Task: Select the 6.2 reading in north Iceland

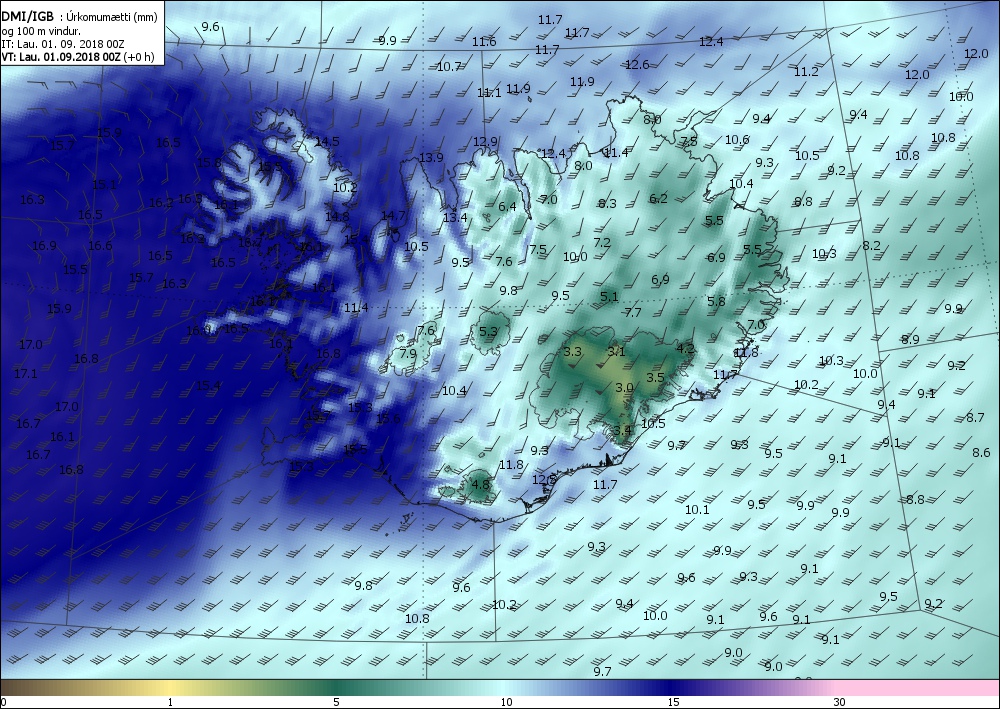Action: point(658,198)
